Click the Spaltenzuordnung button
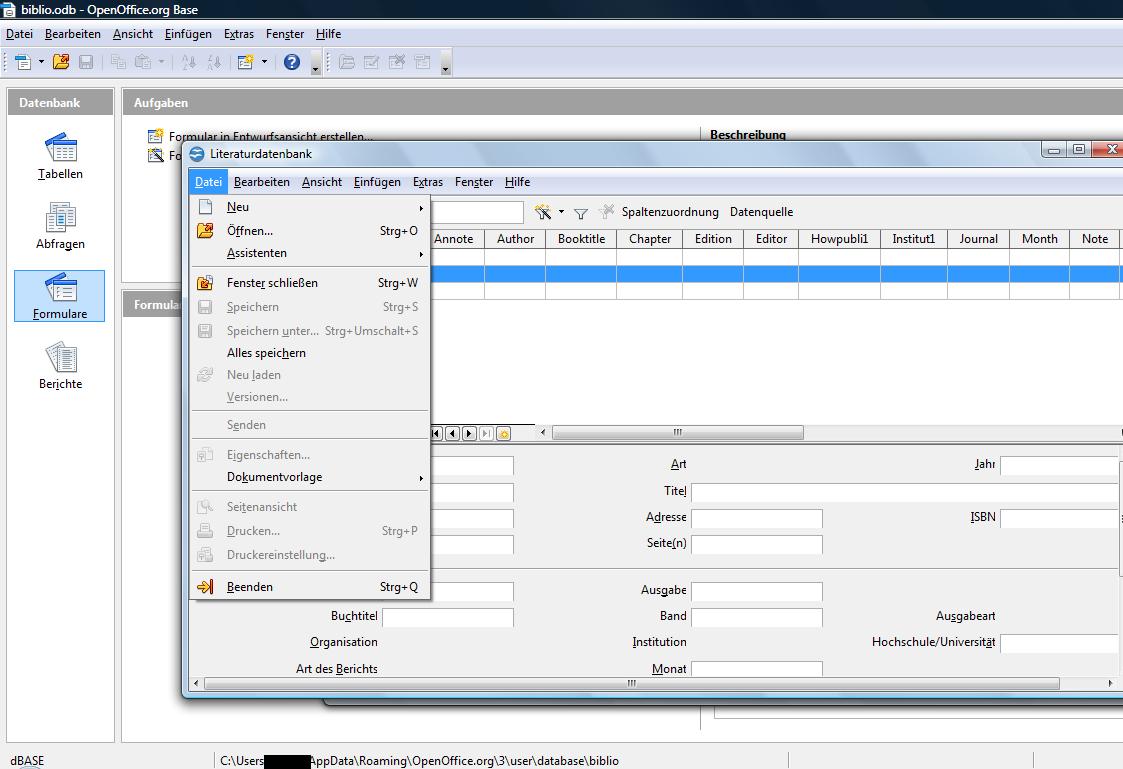The image size is (1123, 769). click(x=669, y=212)
